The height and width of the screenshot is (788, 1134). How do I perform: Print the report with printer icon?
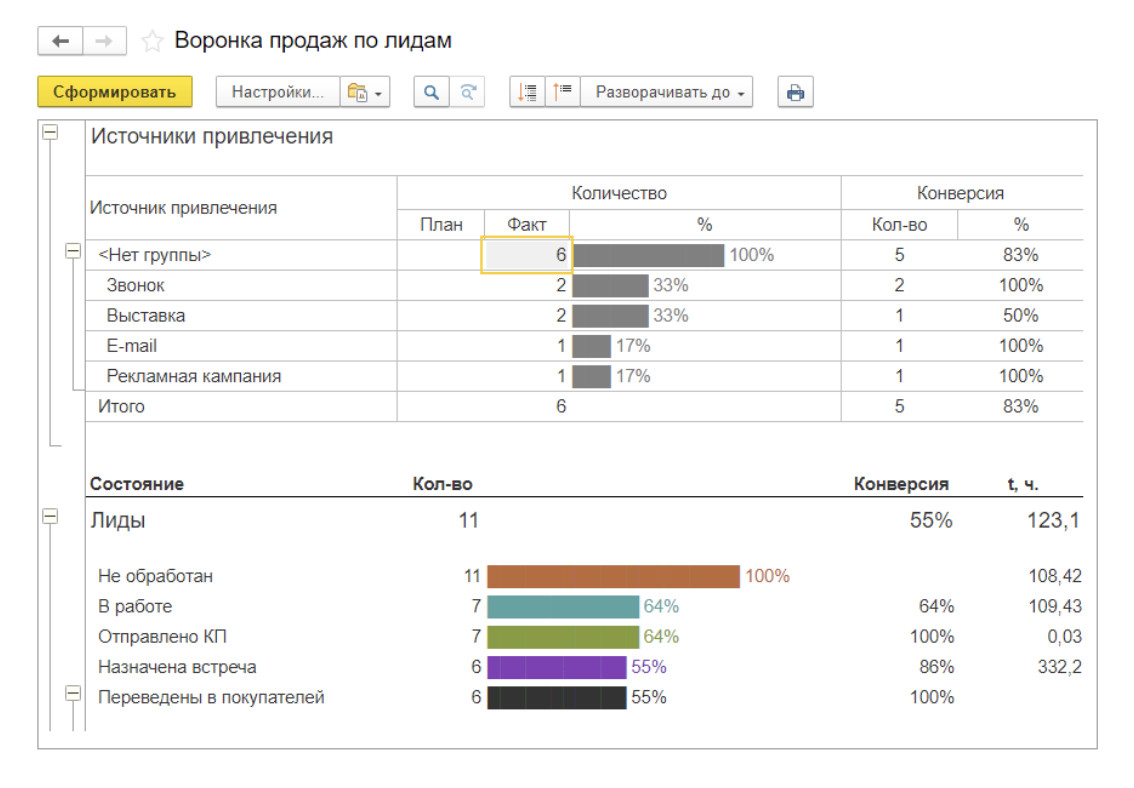coord(795,93)
